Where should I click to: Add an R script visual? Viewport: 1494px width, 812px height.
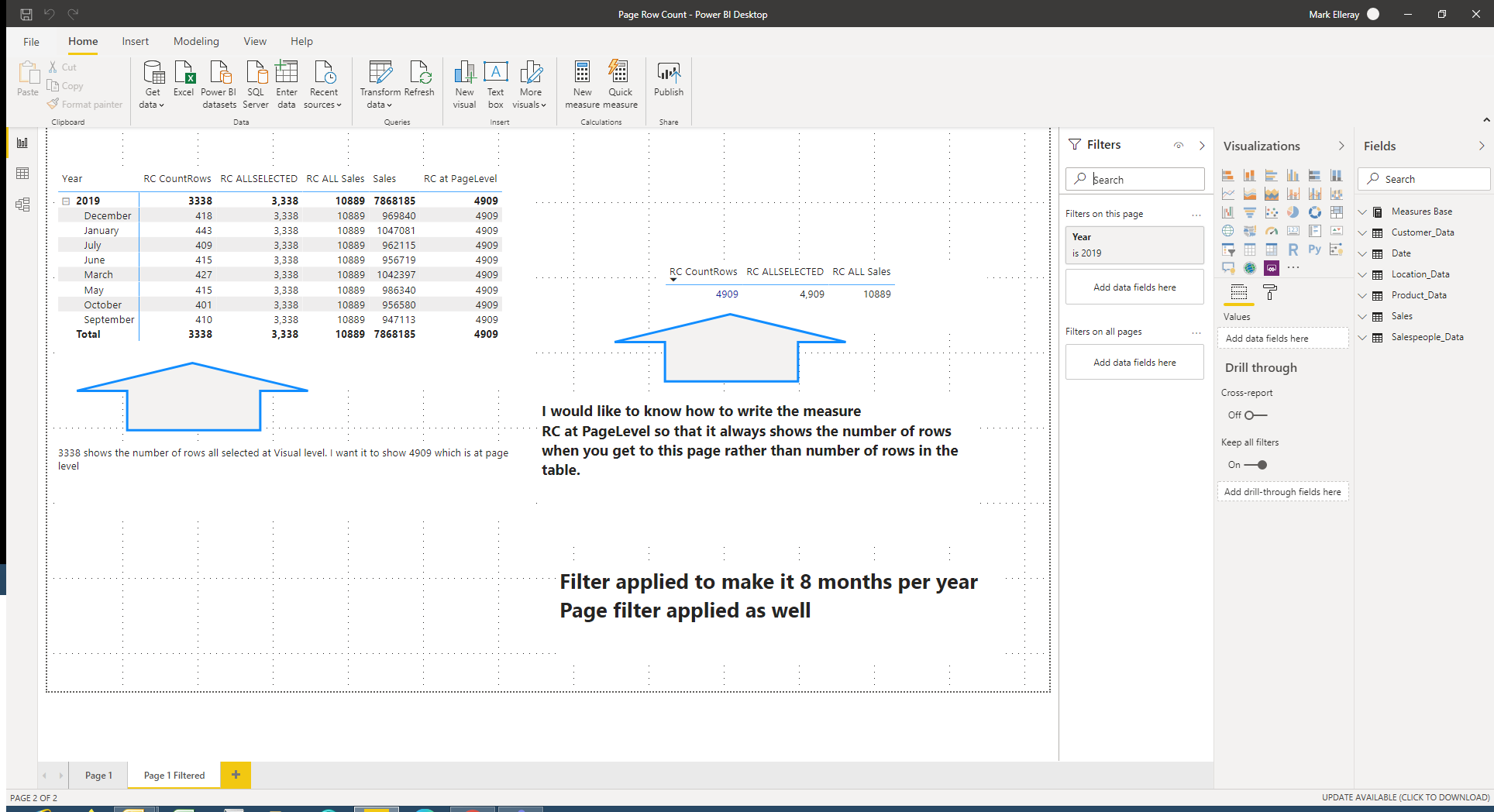[x=1293, y=249]
